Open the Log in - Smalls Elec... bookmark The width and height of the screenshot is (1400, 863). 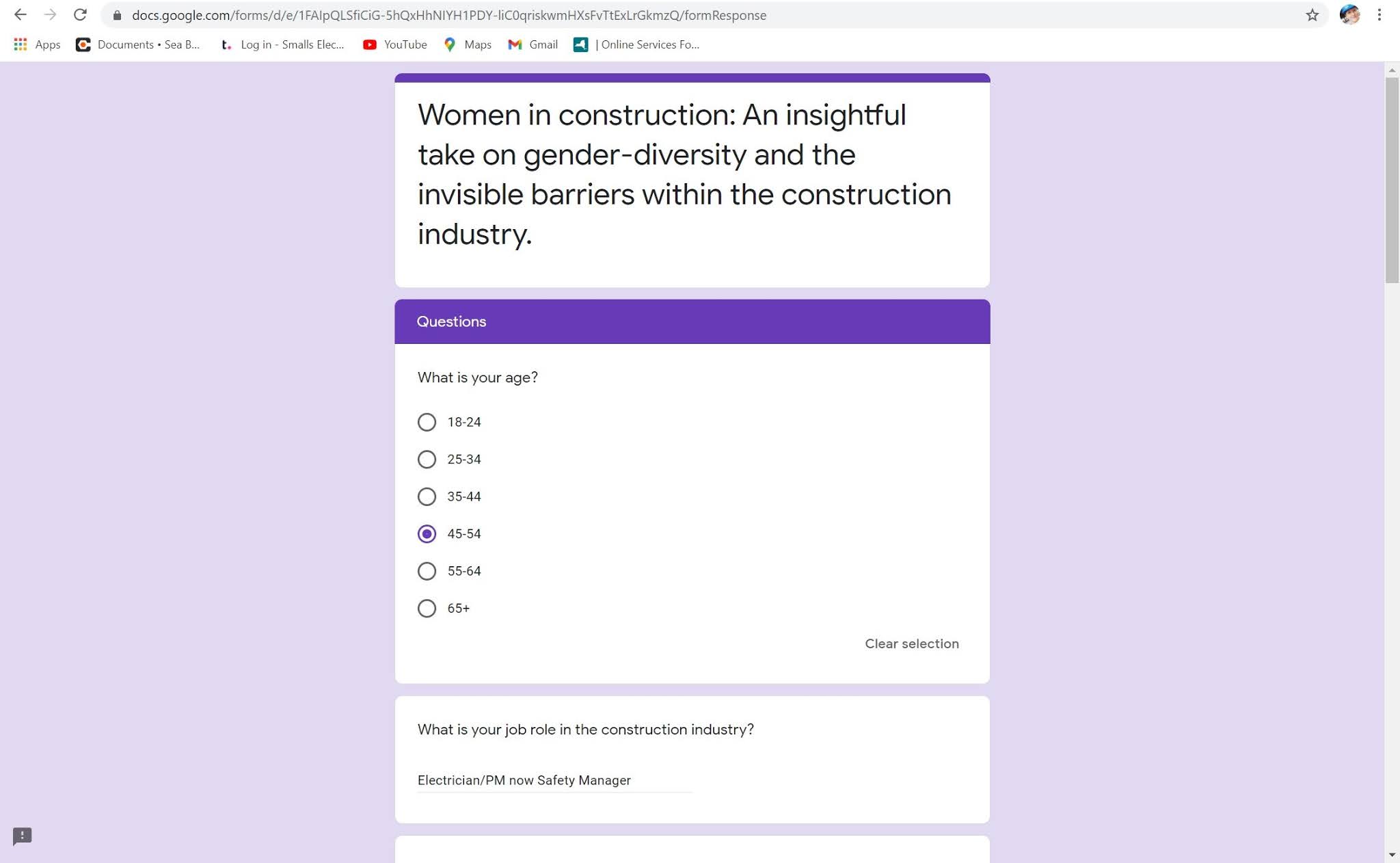coord(282,44)
